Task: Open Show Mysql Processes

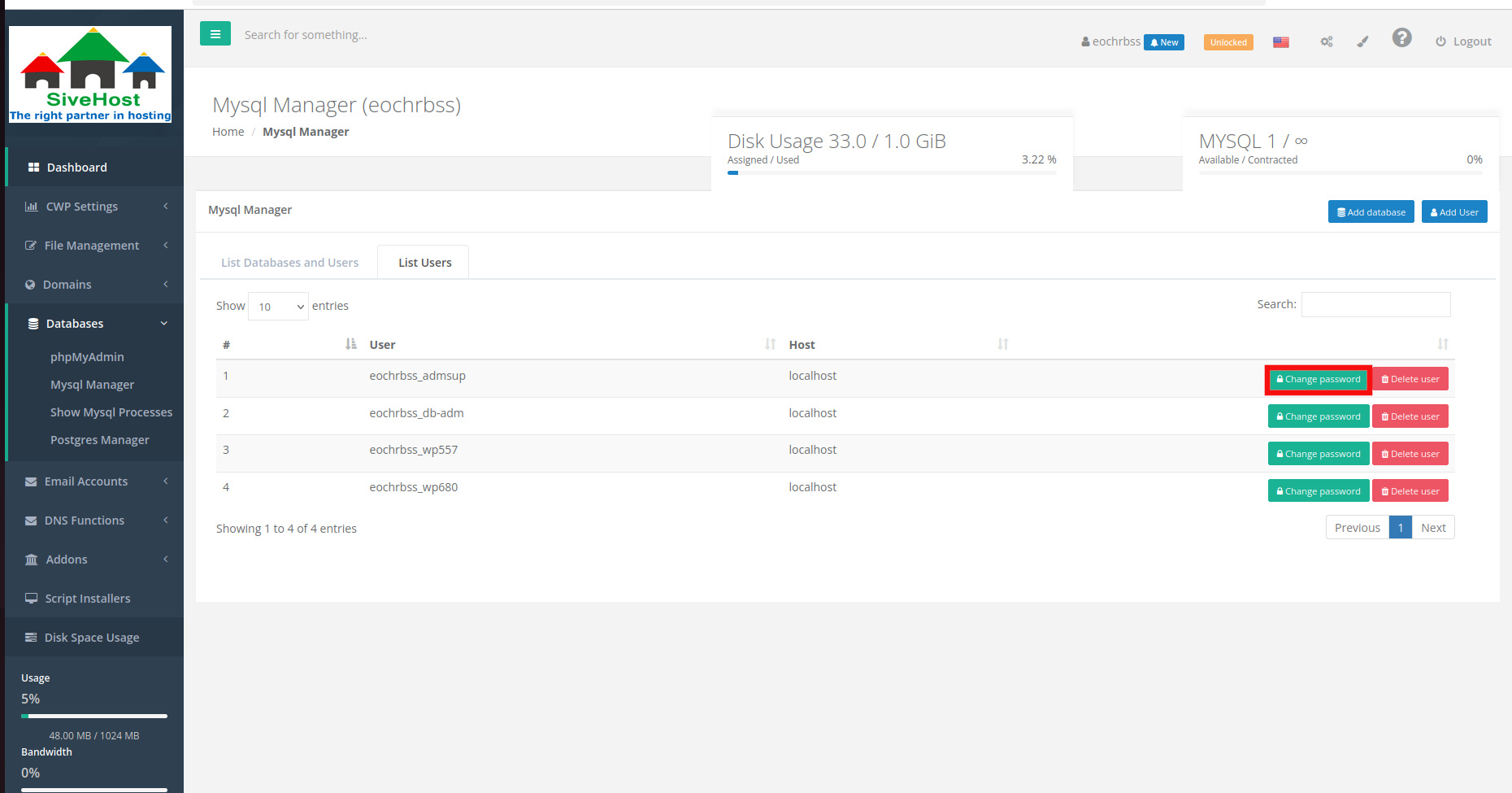Action: [x=111, y=412]
